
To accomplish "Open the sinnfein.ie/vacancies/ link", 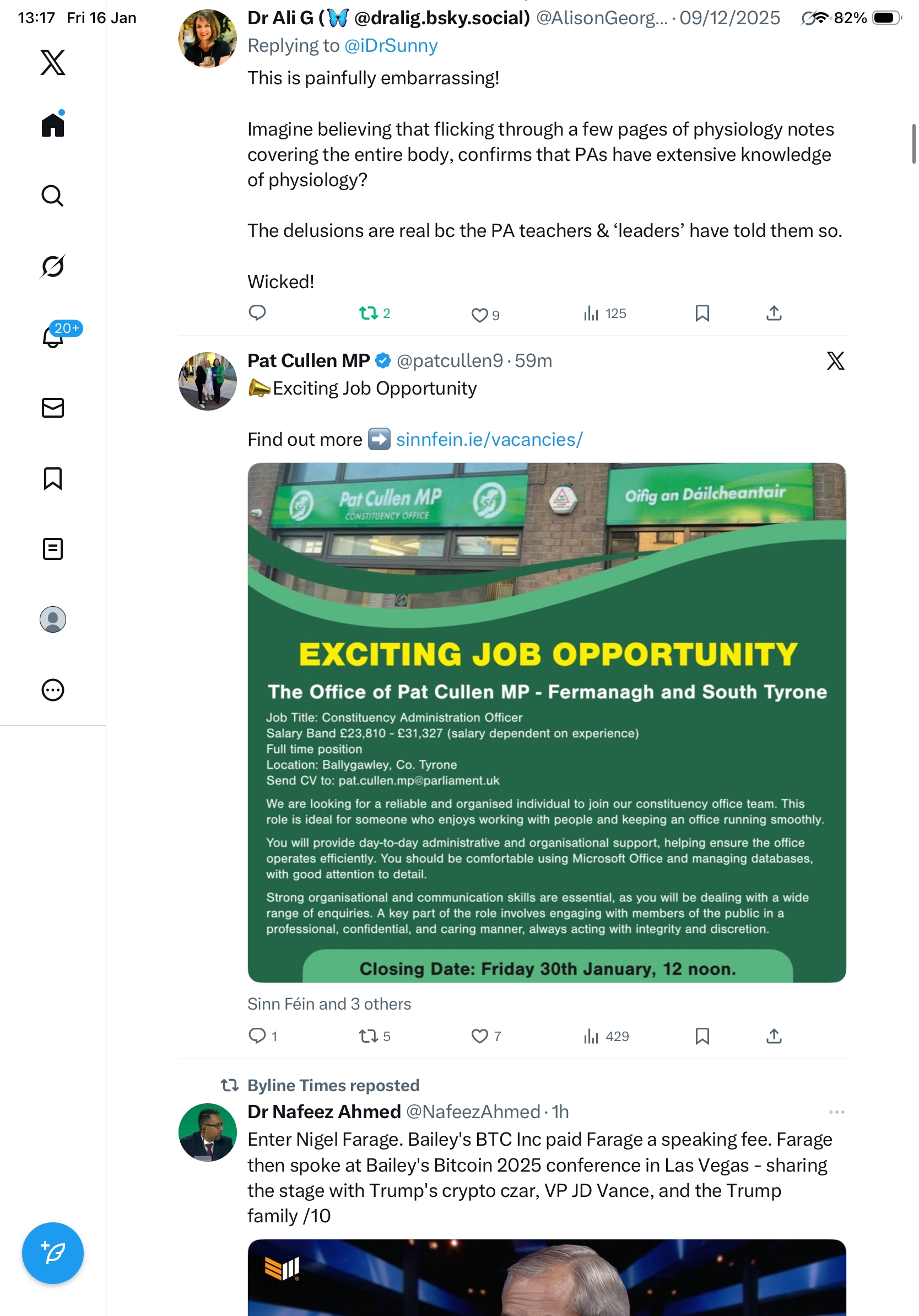I will (x=489, y=440).
